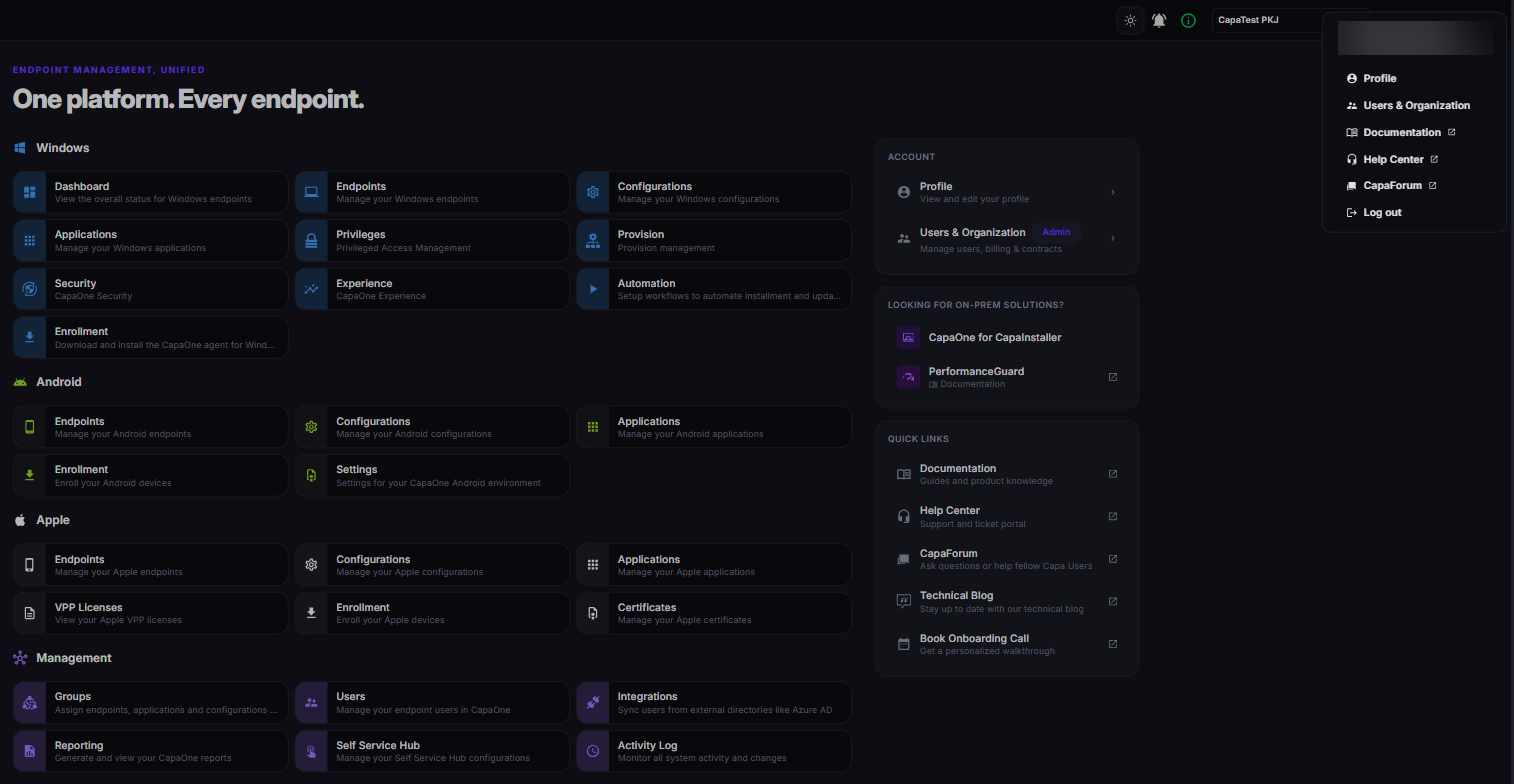The image size is (1514, 784).
Task: Open the Technical Blog quick link
Action: click(1007, 601)
